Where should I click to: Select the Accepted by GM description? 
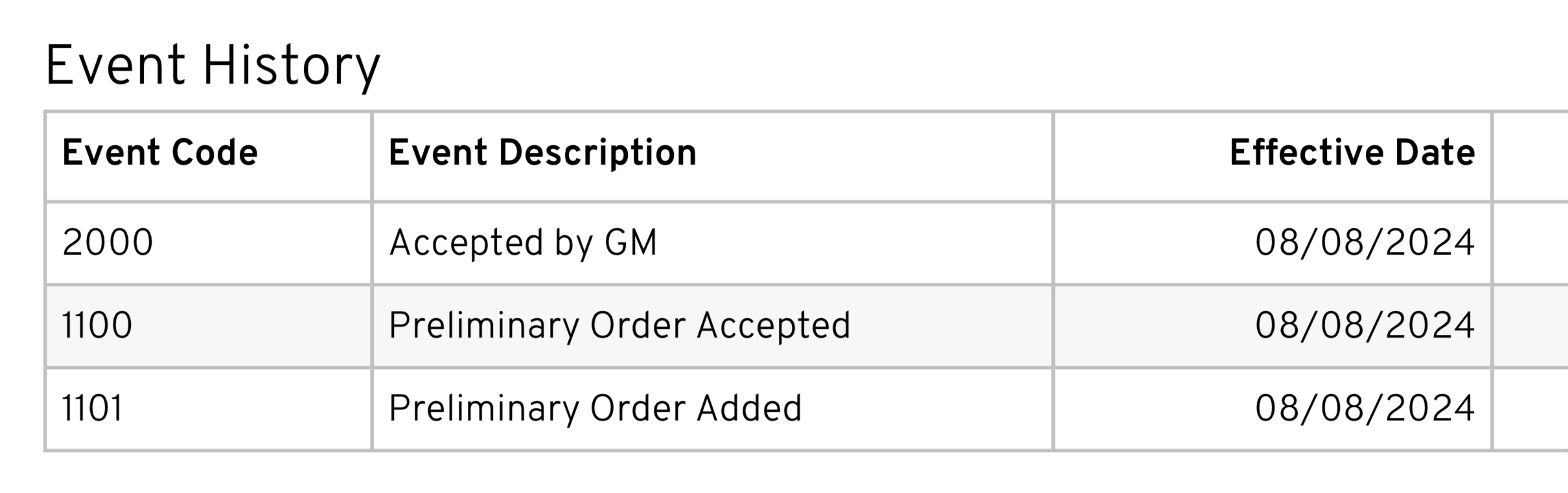click(x=523, y=243)
